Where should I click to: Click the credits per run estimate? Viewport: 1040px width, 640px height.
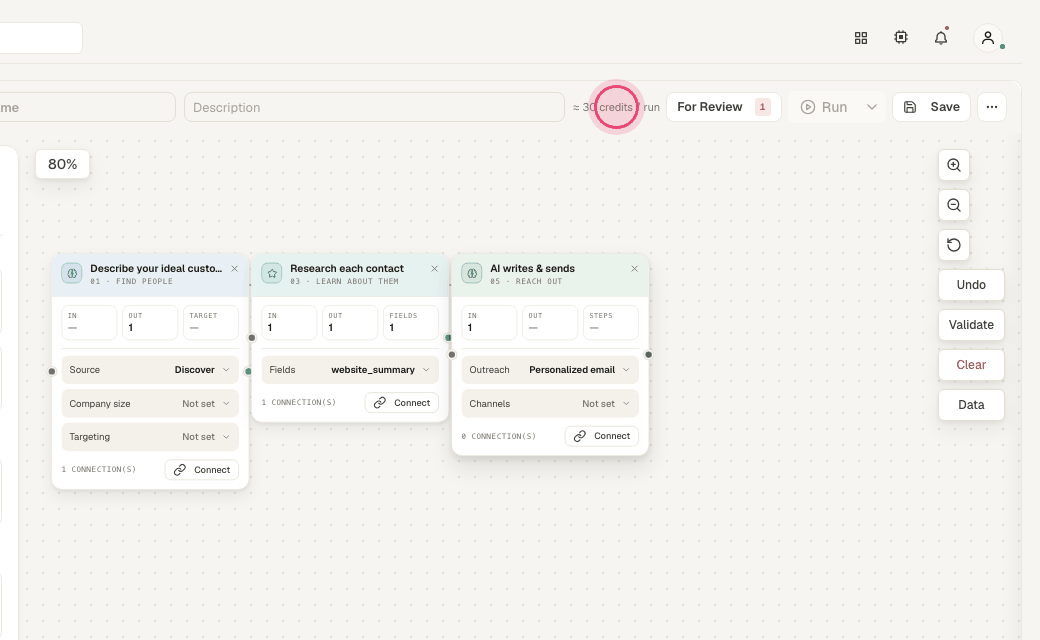pyautogui.click(x=616, y=107)
